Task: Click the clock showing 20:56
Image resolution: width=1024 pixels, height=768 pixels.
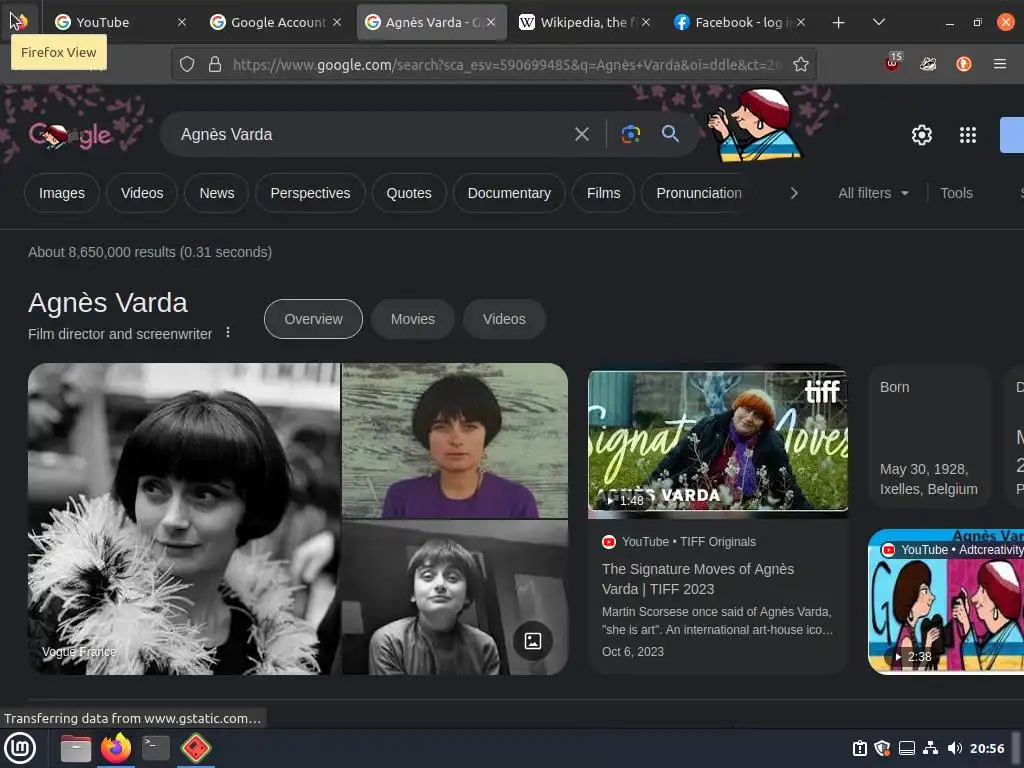Action: [x=987, y=748]
